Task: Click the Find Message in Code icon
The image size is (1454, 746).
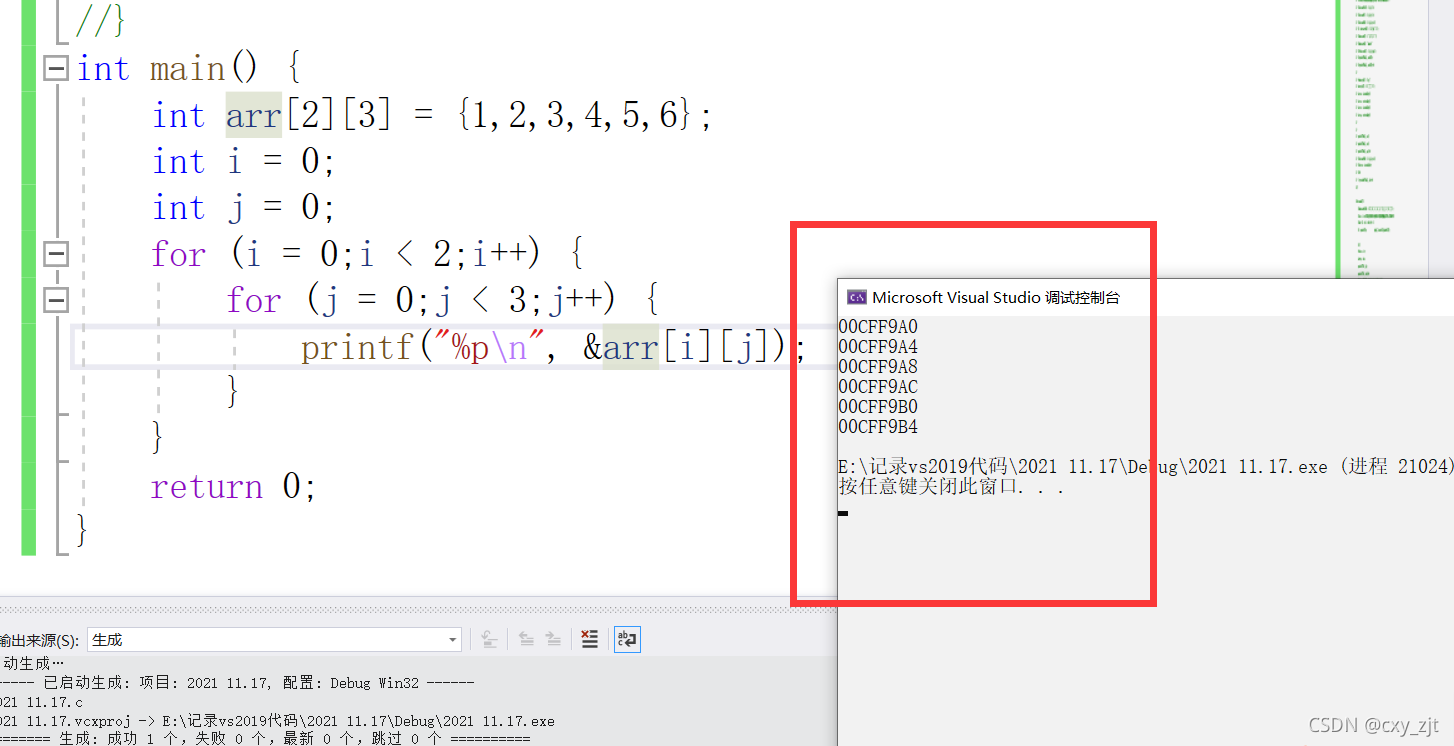Action: click(489, 640)
